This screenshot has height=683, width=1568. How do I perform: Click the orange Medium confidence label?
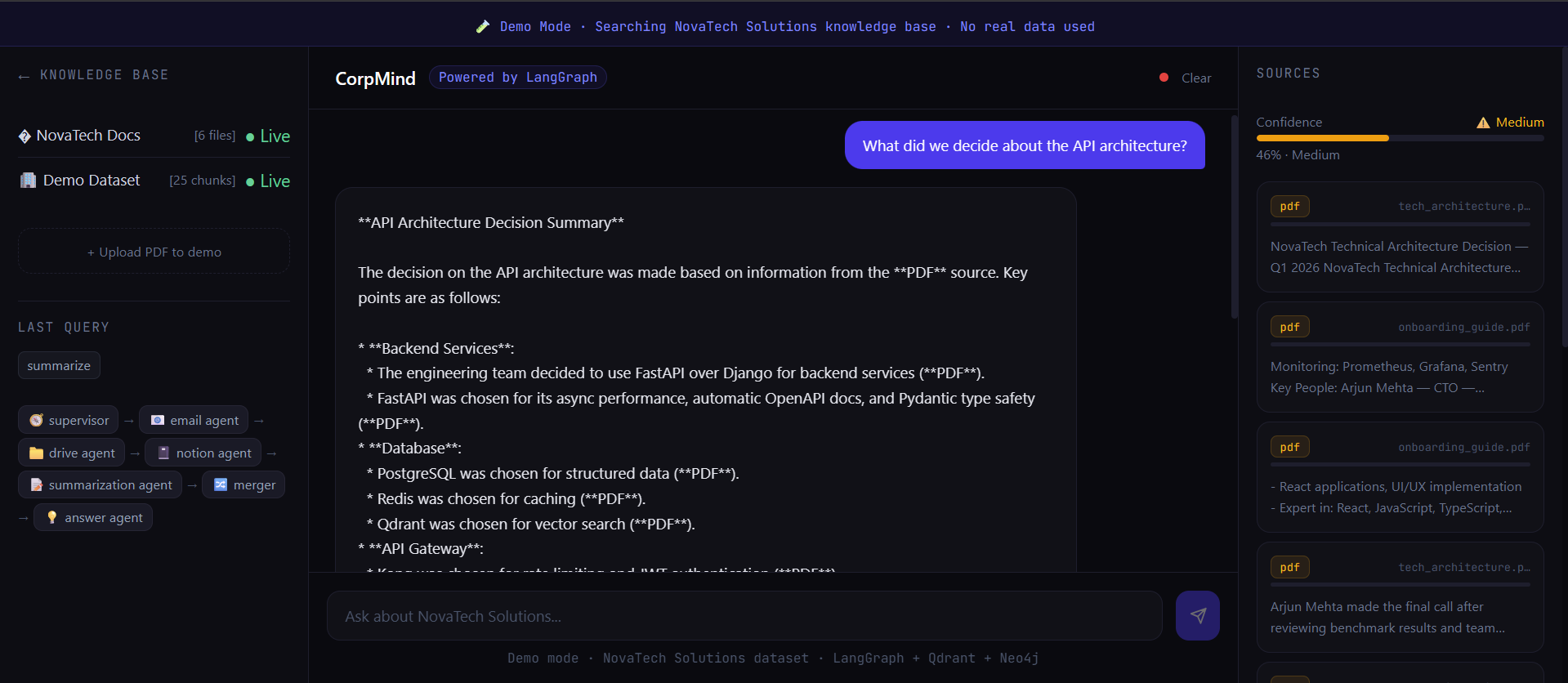1520,123
